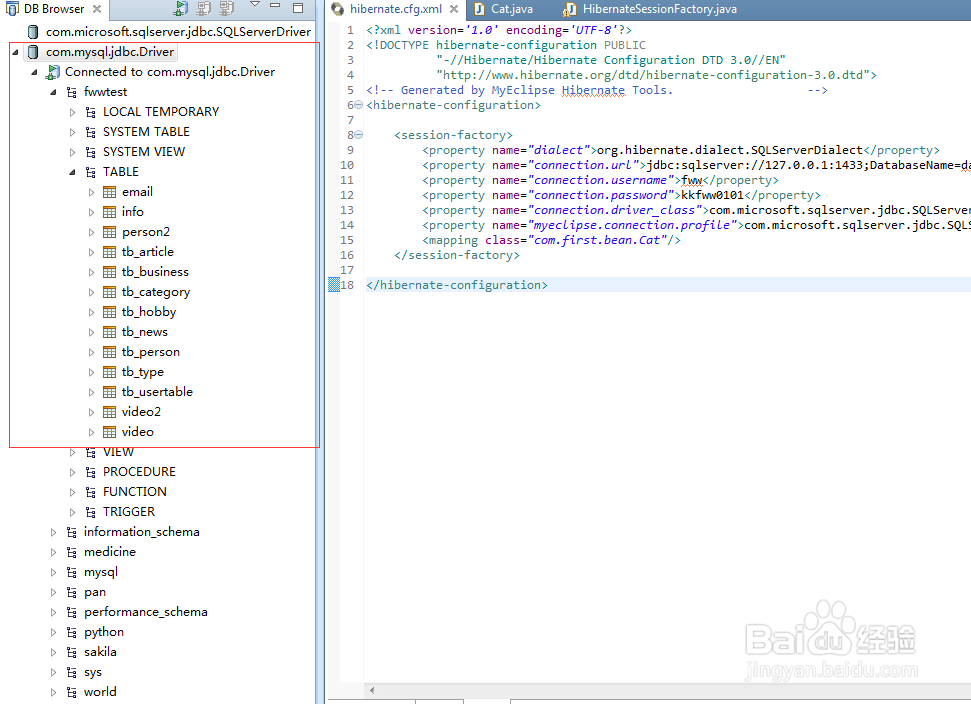971x704 pixels.
Task: Click the tb_usertable table icon
Action: [x=110, y=392]
